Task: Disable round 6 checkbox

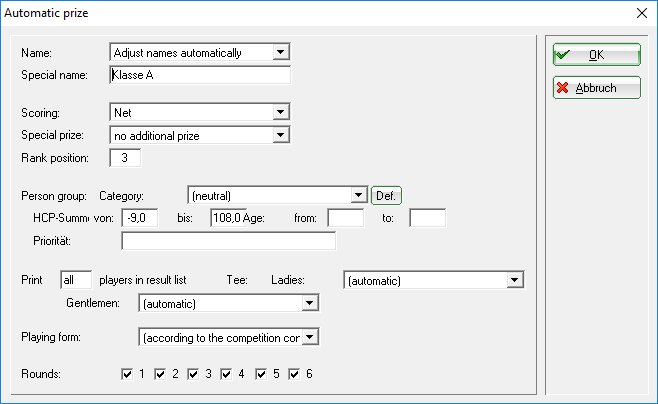Action: click(x=294, y=374)
